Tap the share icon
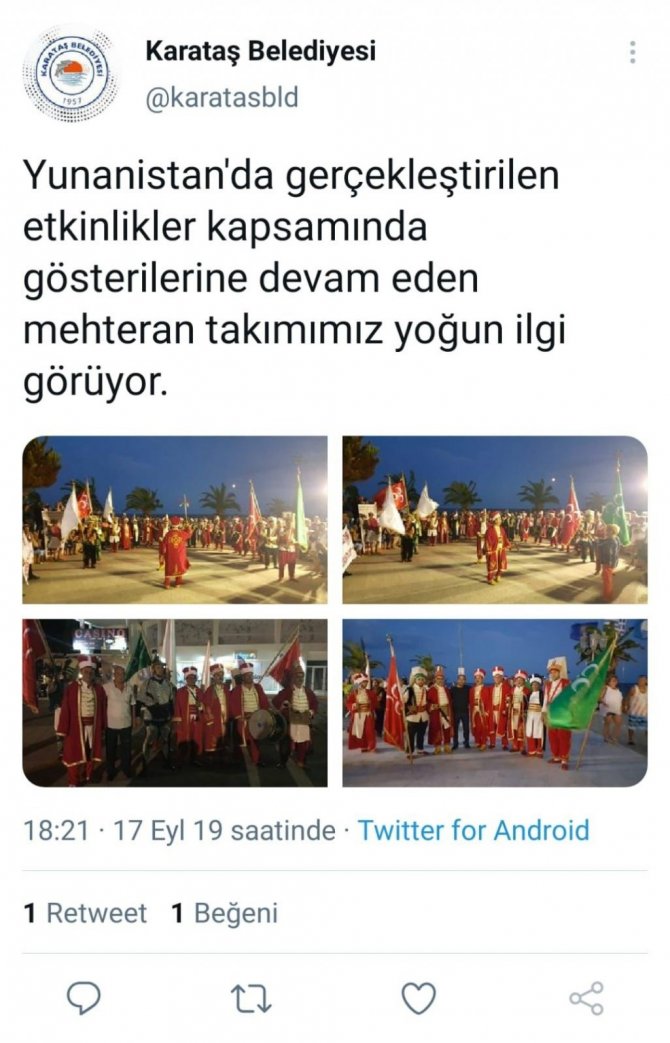 (586, 998)
